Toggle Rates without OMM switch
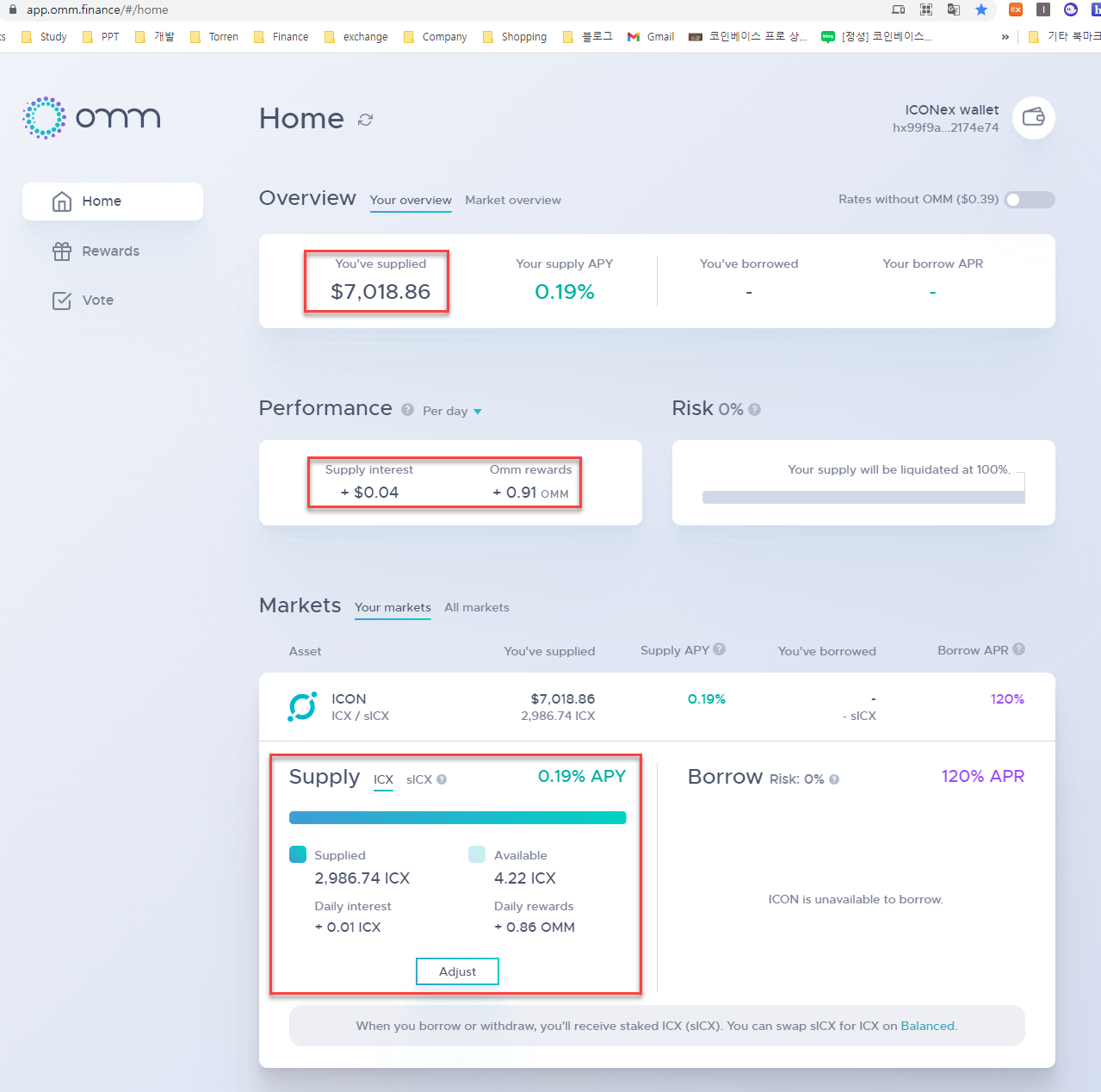1101x1092 pixels. tap(1030, 200)
